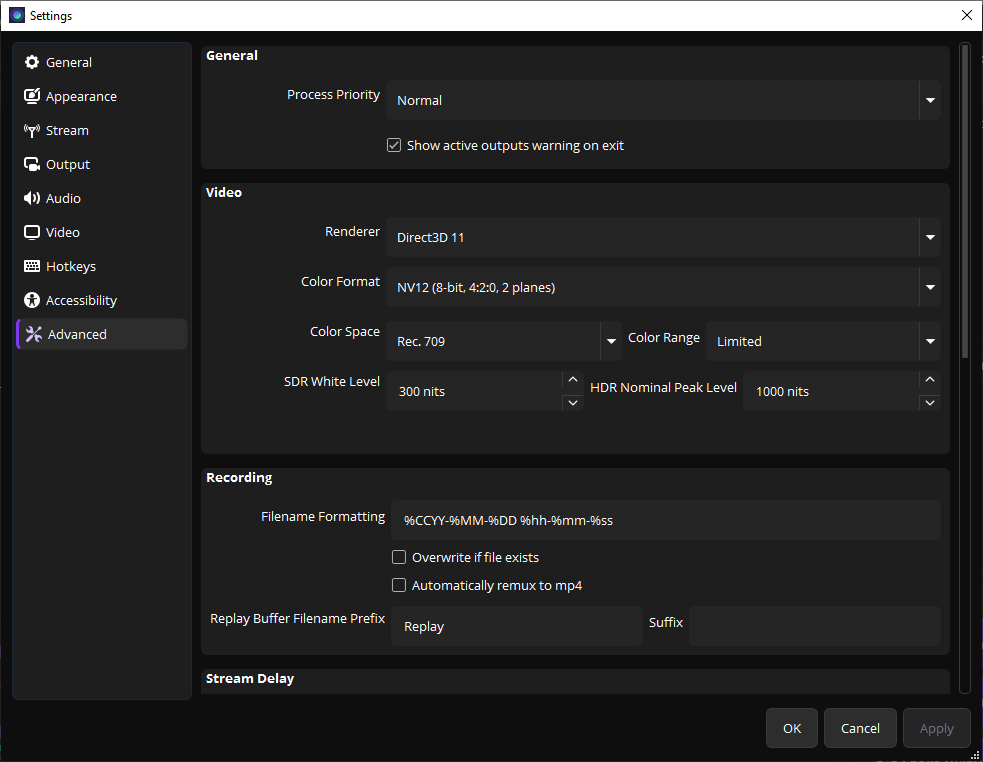Click the OBS logo in the title bar
The image size is (983, 762).
pyautogui.click(x=17, y=15)
